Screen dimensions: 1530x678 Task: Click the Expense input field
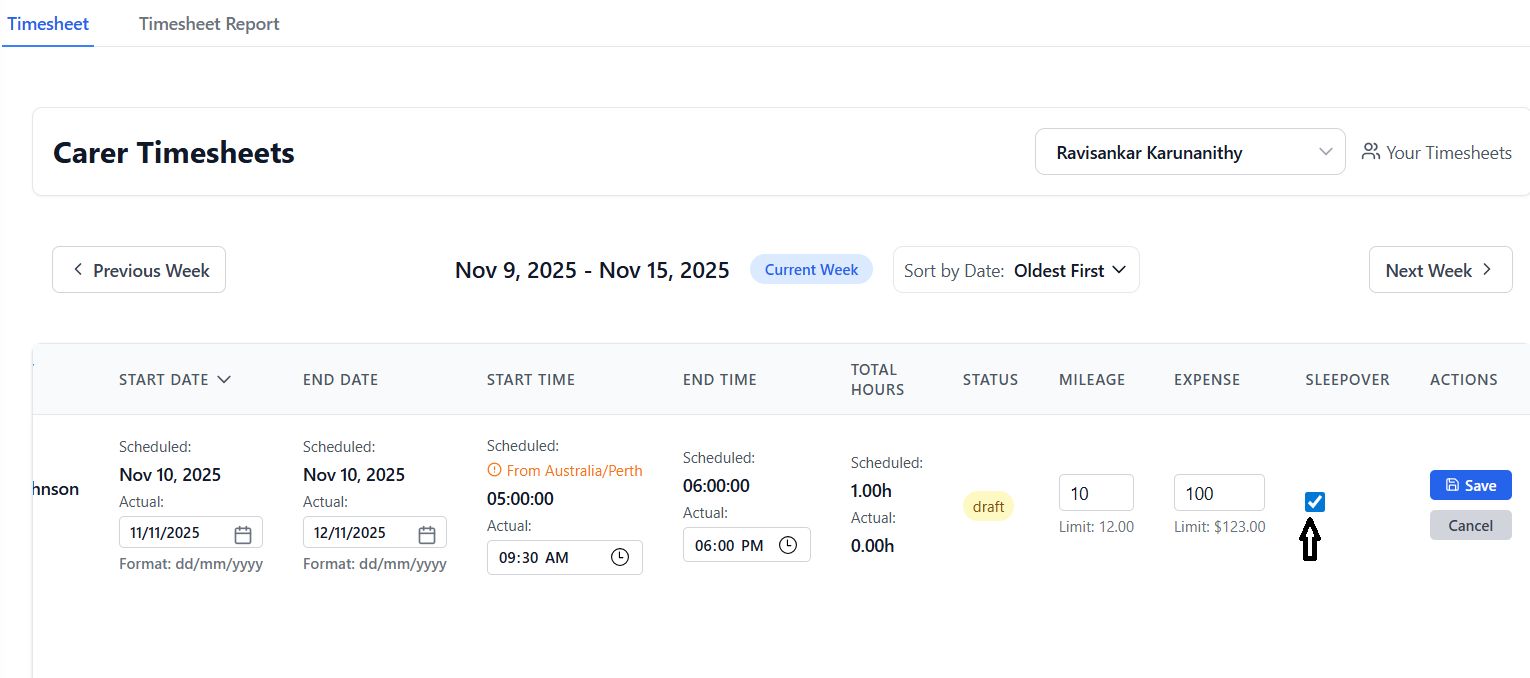(1218, 493)
